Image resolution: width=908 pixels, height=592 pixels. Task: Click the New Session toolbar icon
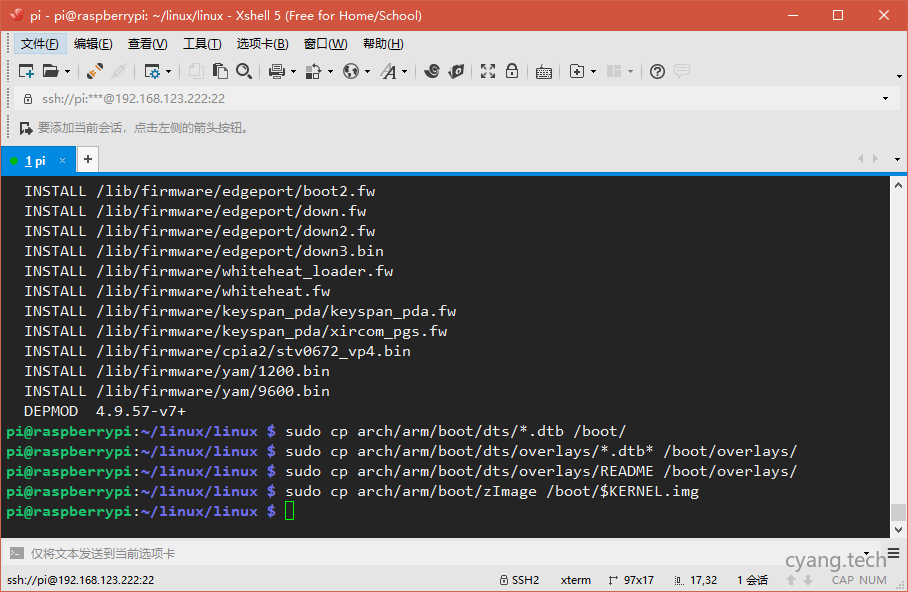[x=26, y=71]
